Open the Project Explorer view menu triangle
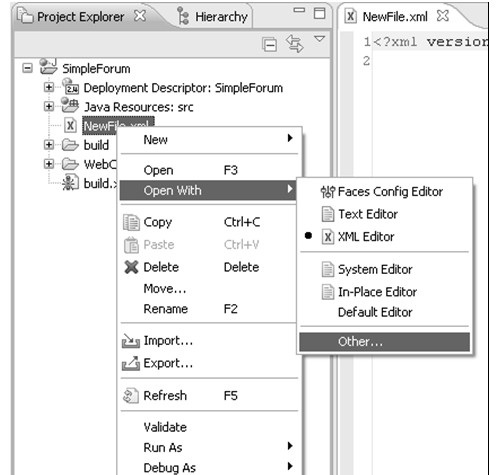Viewport: 503px width, 475px height. pyautogui.click(x=319, y=39)
